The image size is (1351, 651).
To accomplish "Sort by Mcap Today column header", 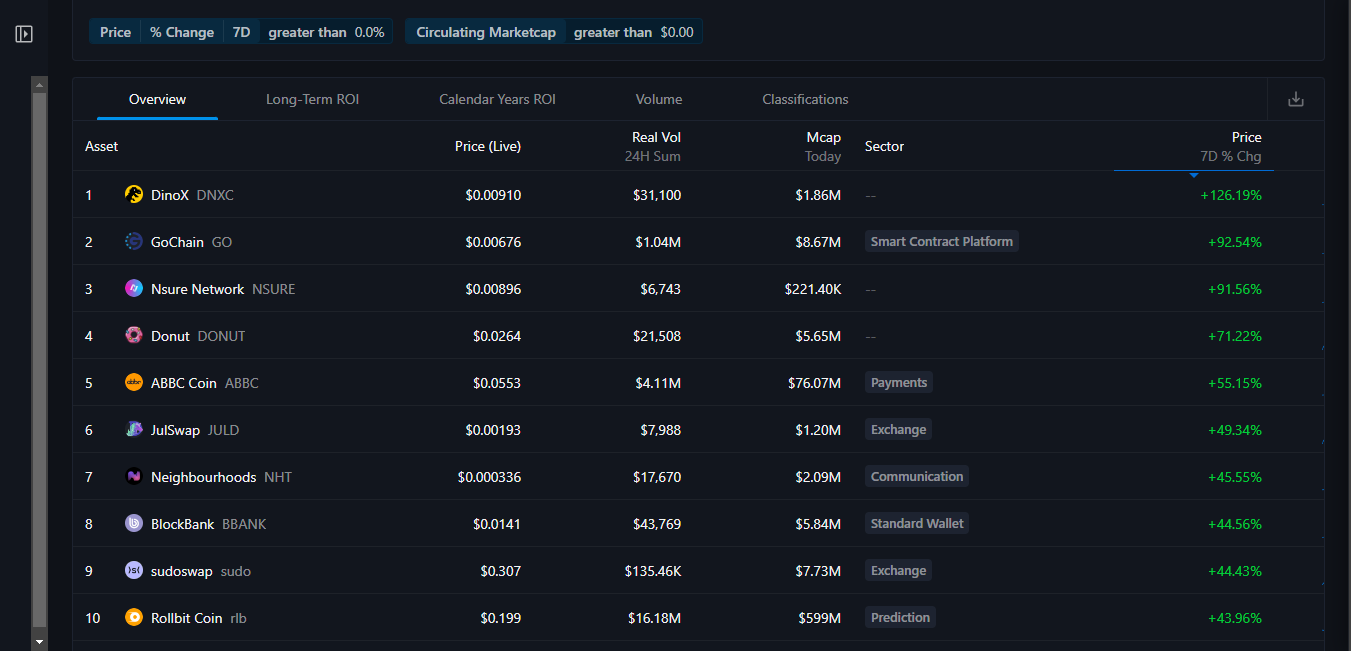I will click(823, 146).
